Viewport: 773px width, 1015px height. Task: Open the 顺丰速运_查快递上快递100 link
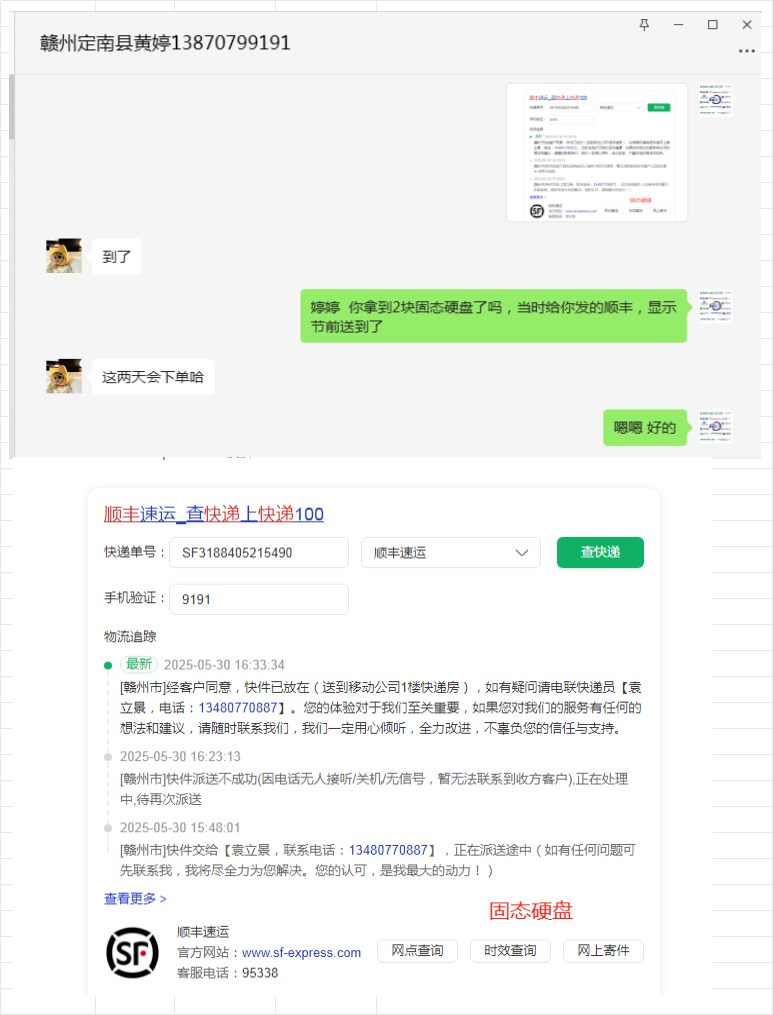[x=214, y=514]
